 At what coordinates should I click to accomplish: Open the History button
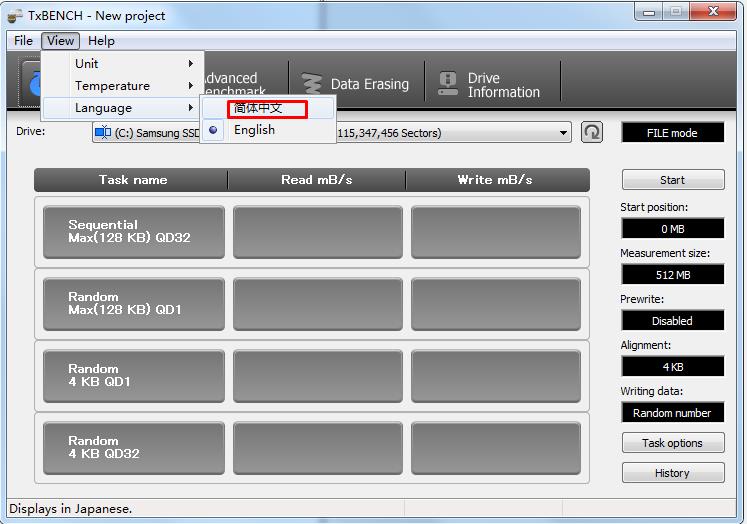(672, 473)
